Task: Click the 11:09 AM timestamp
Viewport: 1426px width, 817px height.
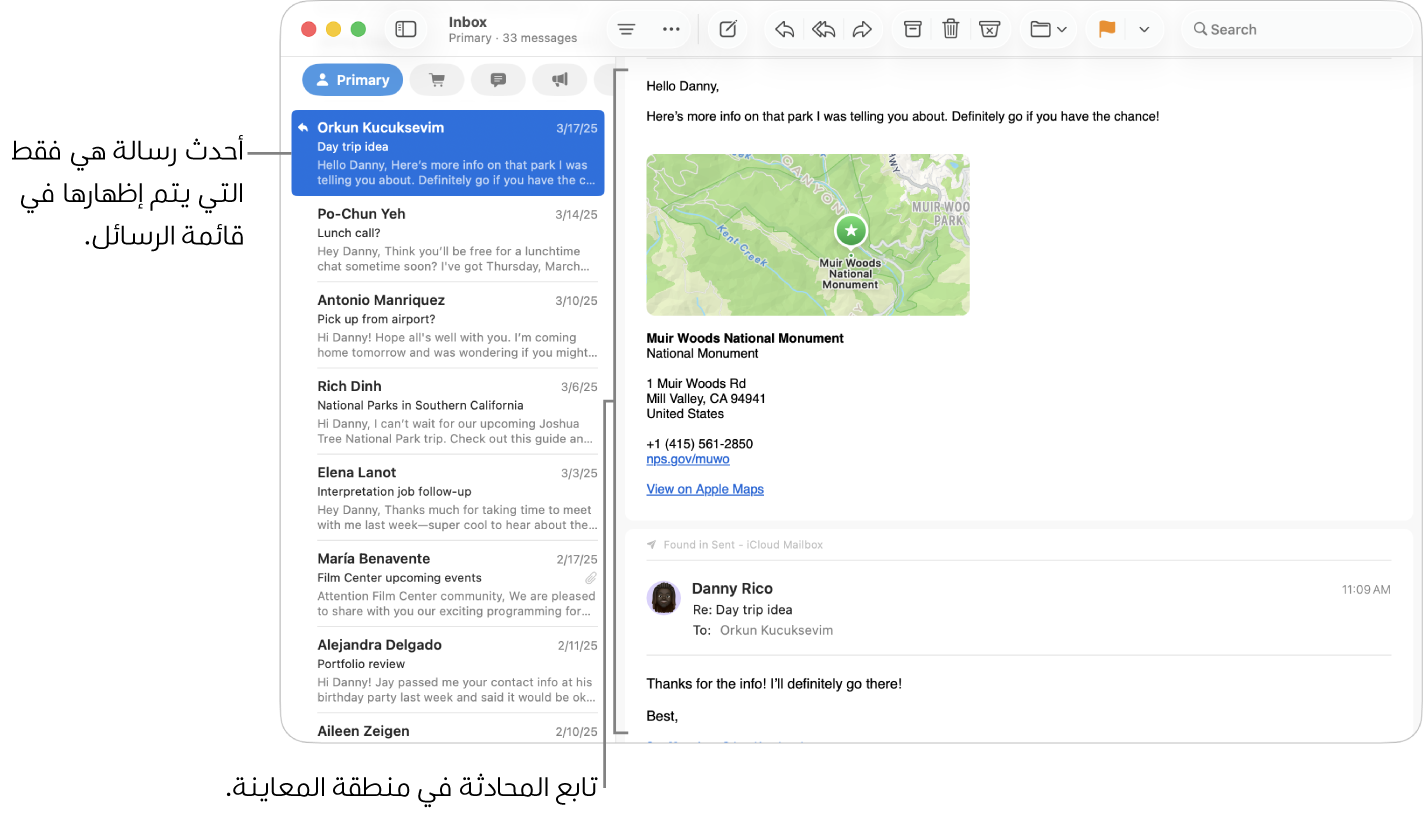Action: pyautogui.click(x=1366, y=590)
